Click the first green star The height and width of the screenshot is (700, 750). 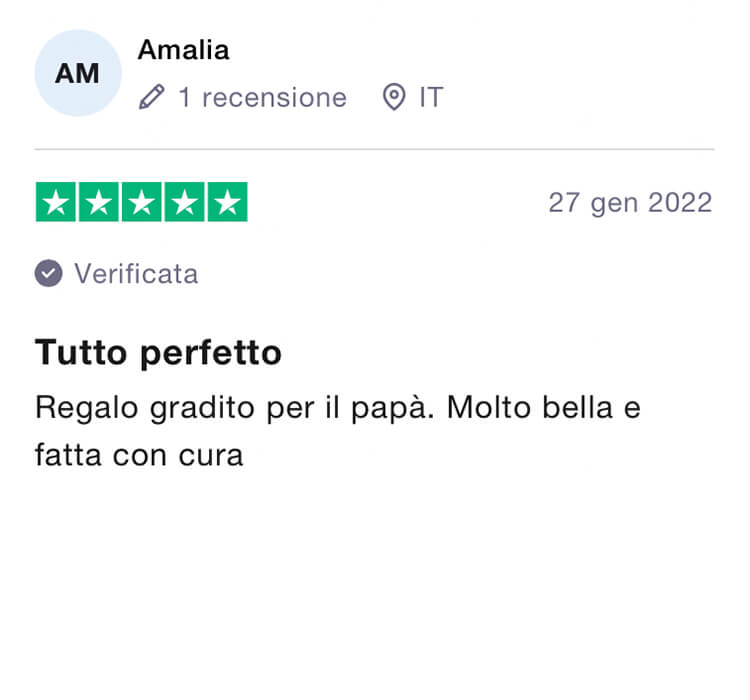(55, 202)
